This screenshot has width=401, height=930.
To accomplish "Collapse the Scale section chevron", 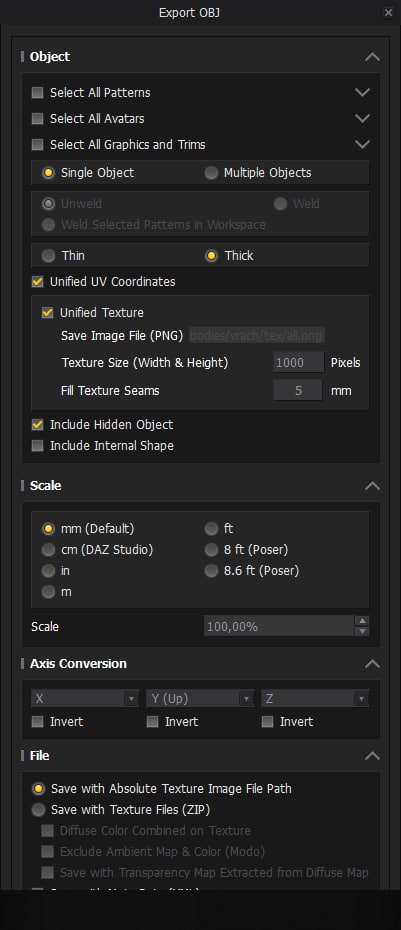I will tap(372, 486).
